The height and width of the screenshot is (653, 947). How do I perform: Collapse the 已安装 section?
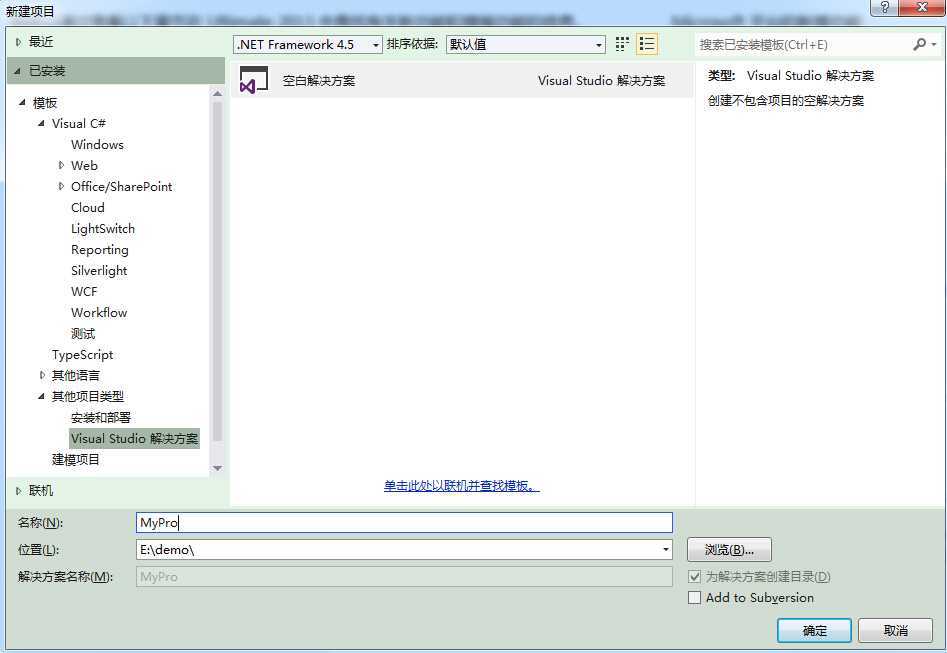click(18, 71)
